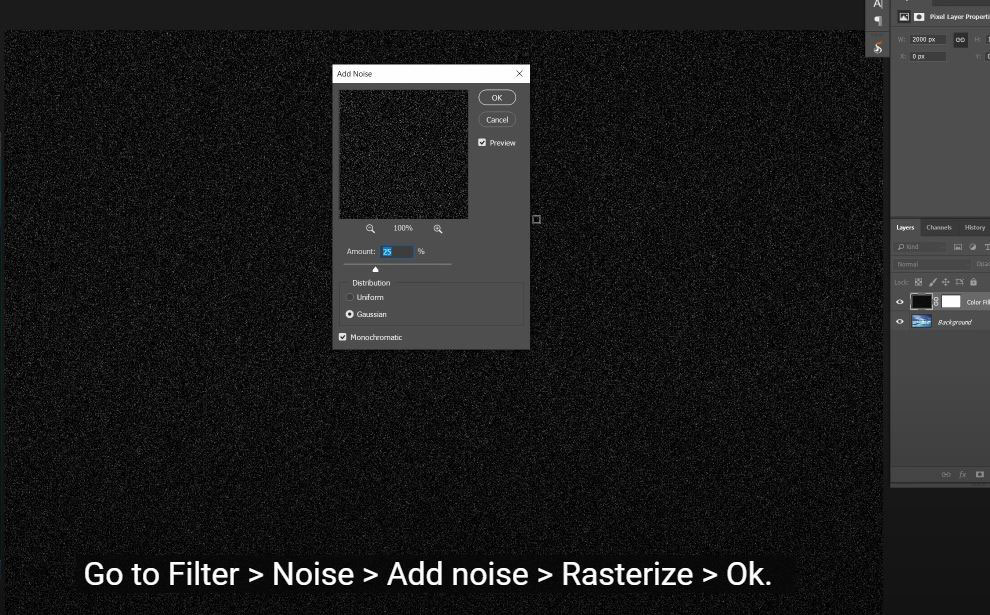Toggle the Preview checkbox
Screen dimensions: 990x615
(x=482, y=143)
